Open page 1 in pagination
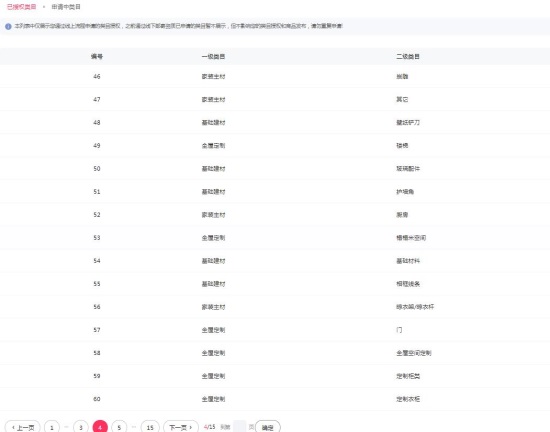550x432 pixels. pos(52,427)
